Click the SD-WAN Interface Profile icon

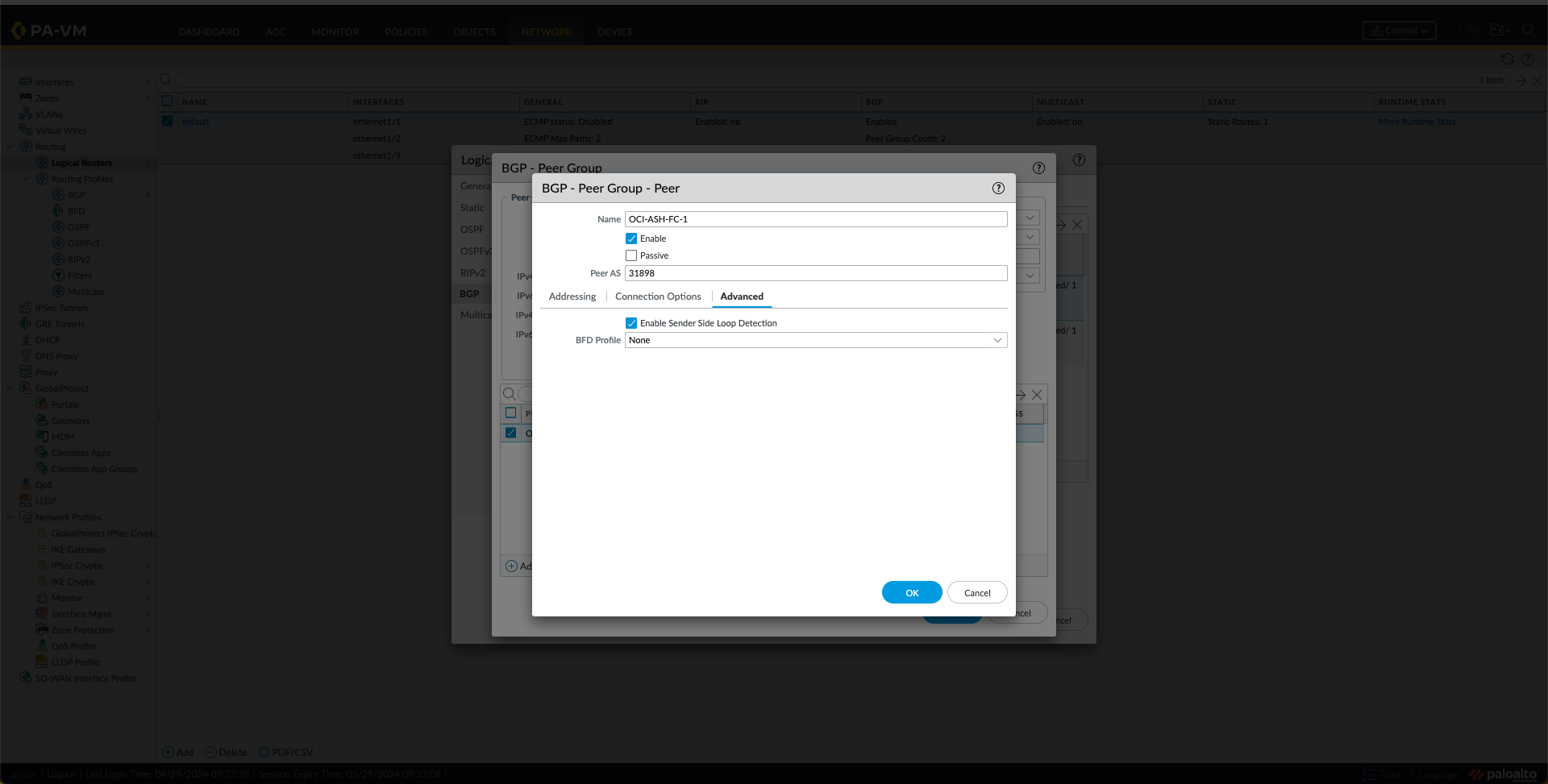pos(26,678)
